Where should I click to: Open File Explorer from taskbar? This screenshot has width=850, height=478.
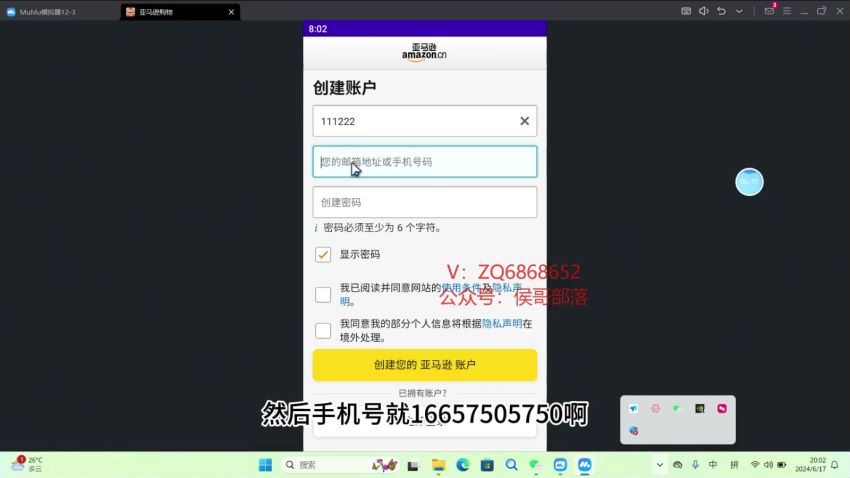(438, 465)
